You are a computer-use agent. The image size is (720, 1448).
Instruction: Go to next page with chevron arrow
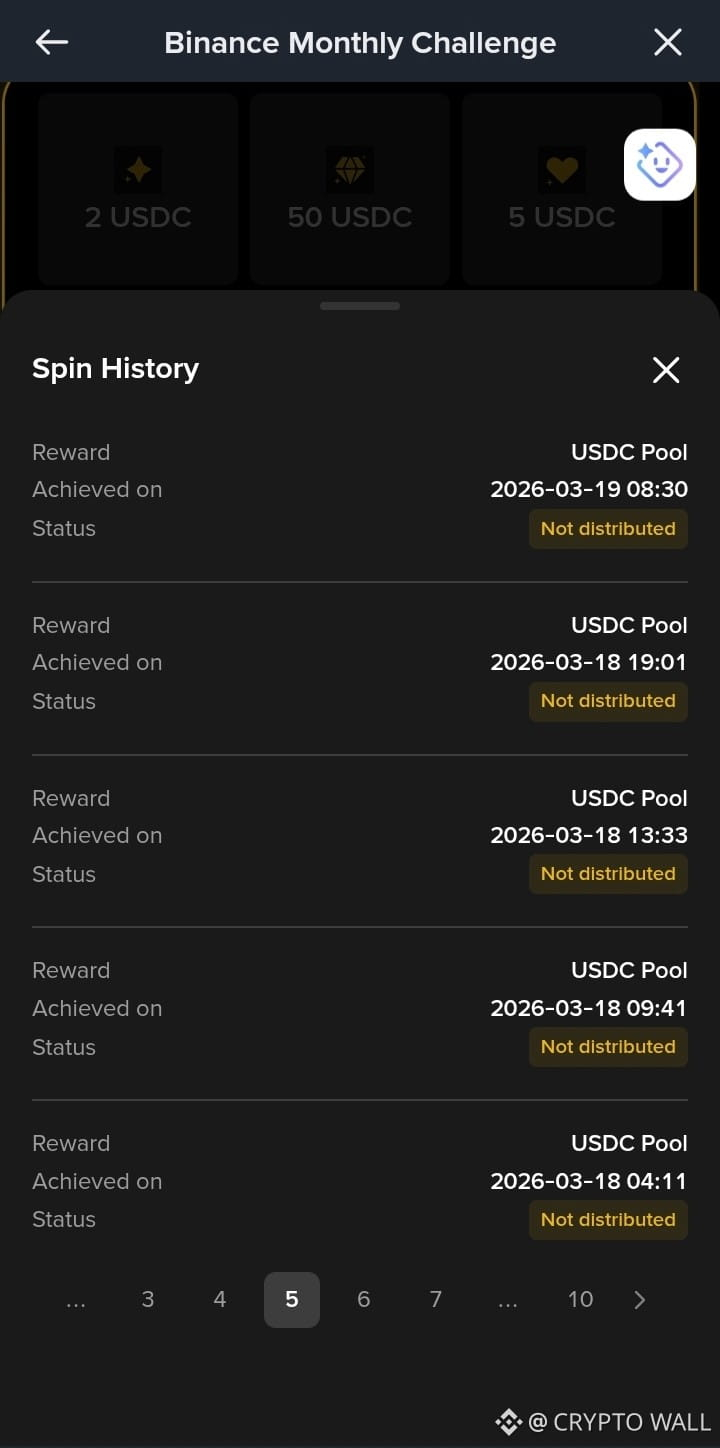640,1300
